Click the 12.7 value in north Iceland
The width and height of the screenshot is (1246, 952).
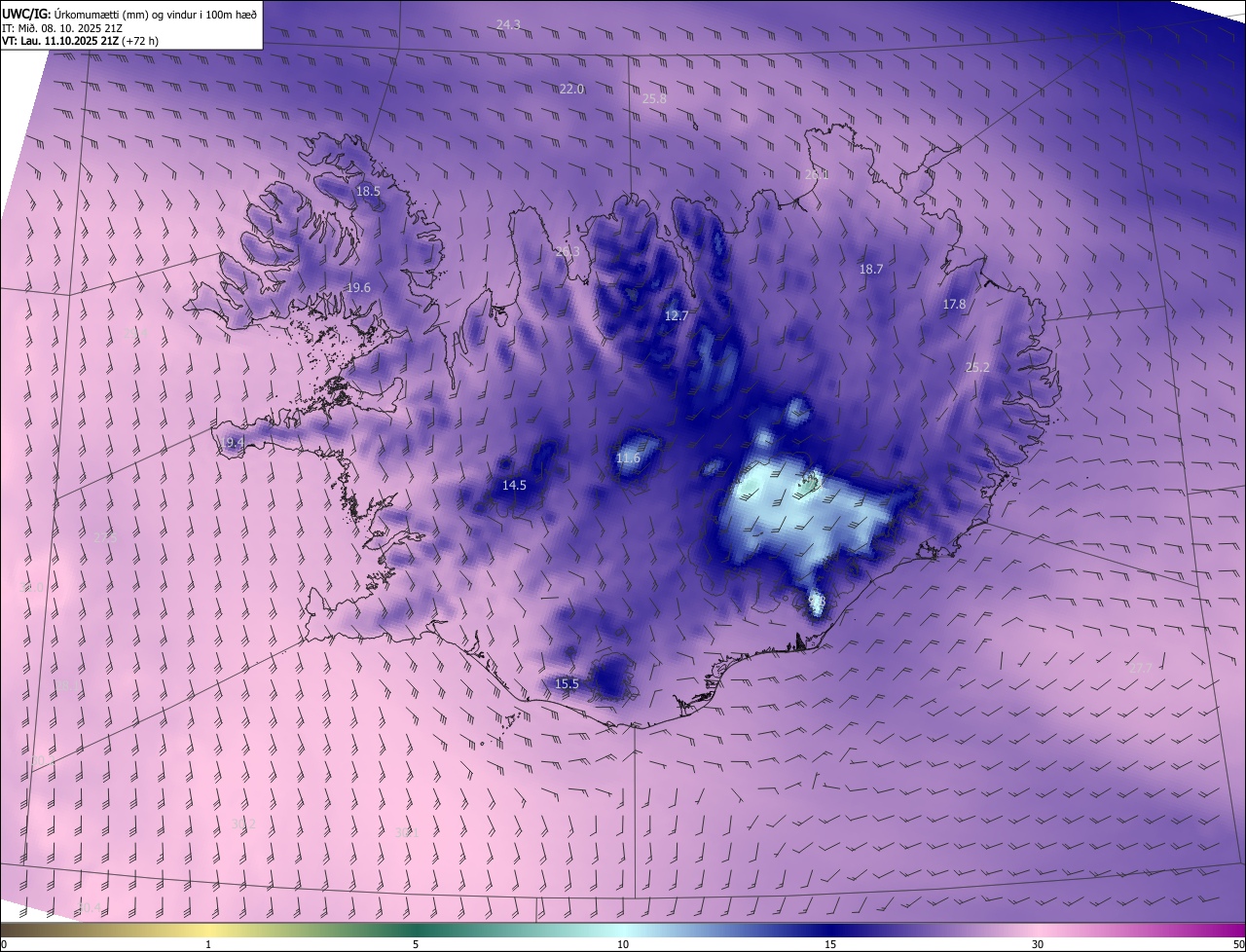tap(677, 315)
